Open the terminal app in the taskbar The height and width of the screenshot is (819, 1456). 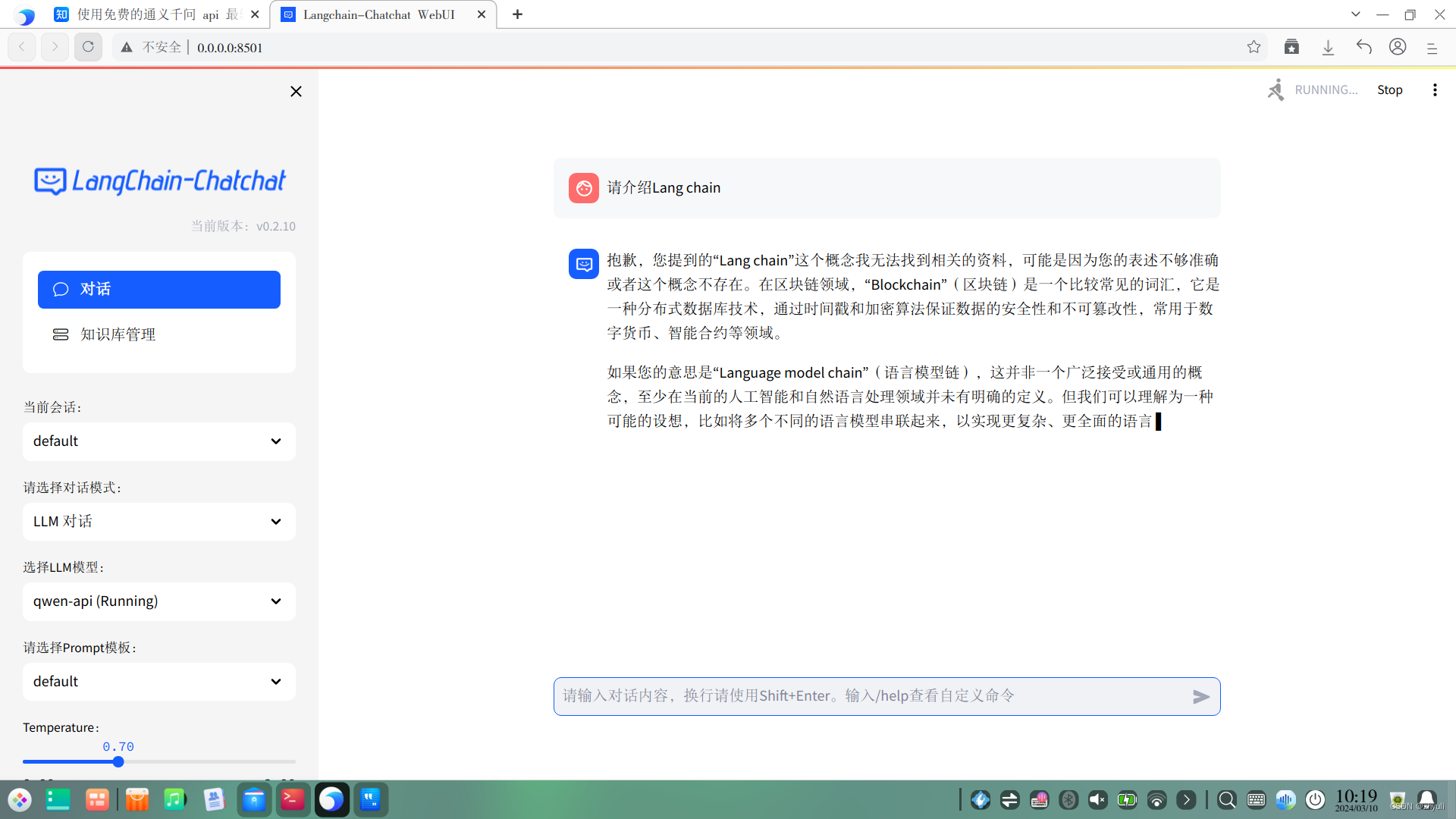(x=292, y=800)
